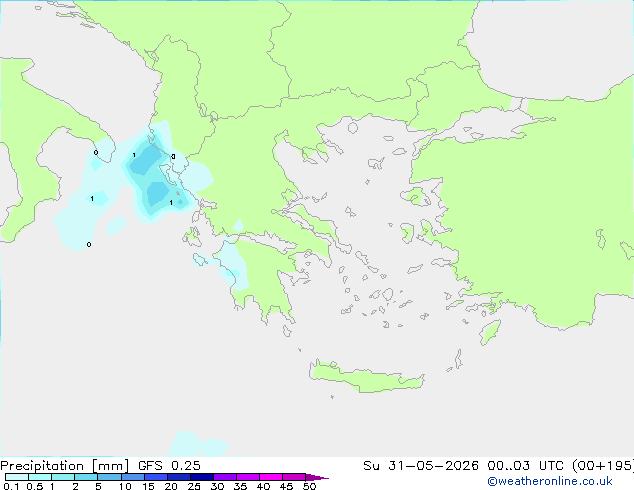Pick the 45–50 mm legend color box

point(294,477)
